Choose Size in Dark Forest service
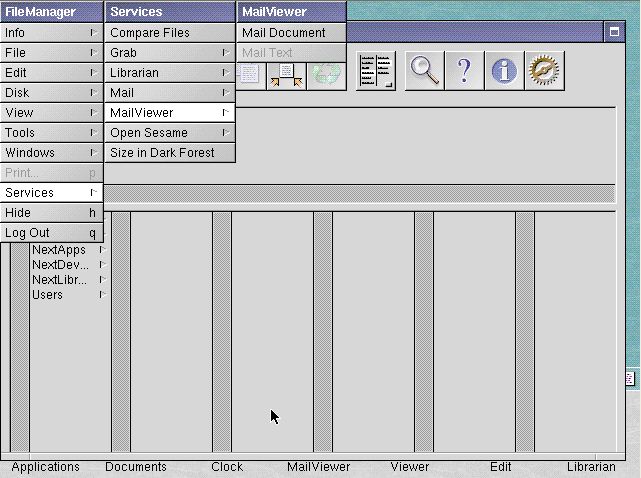641x478 pixels. 170,153
